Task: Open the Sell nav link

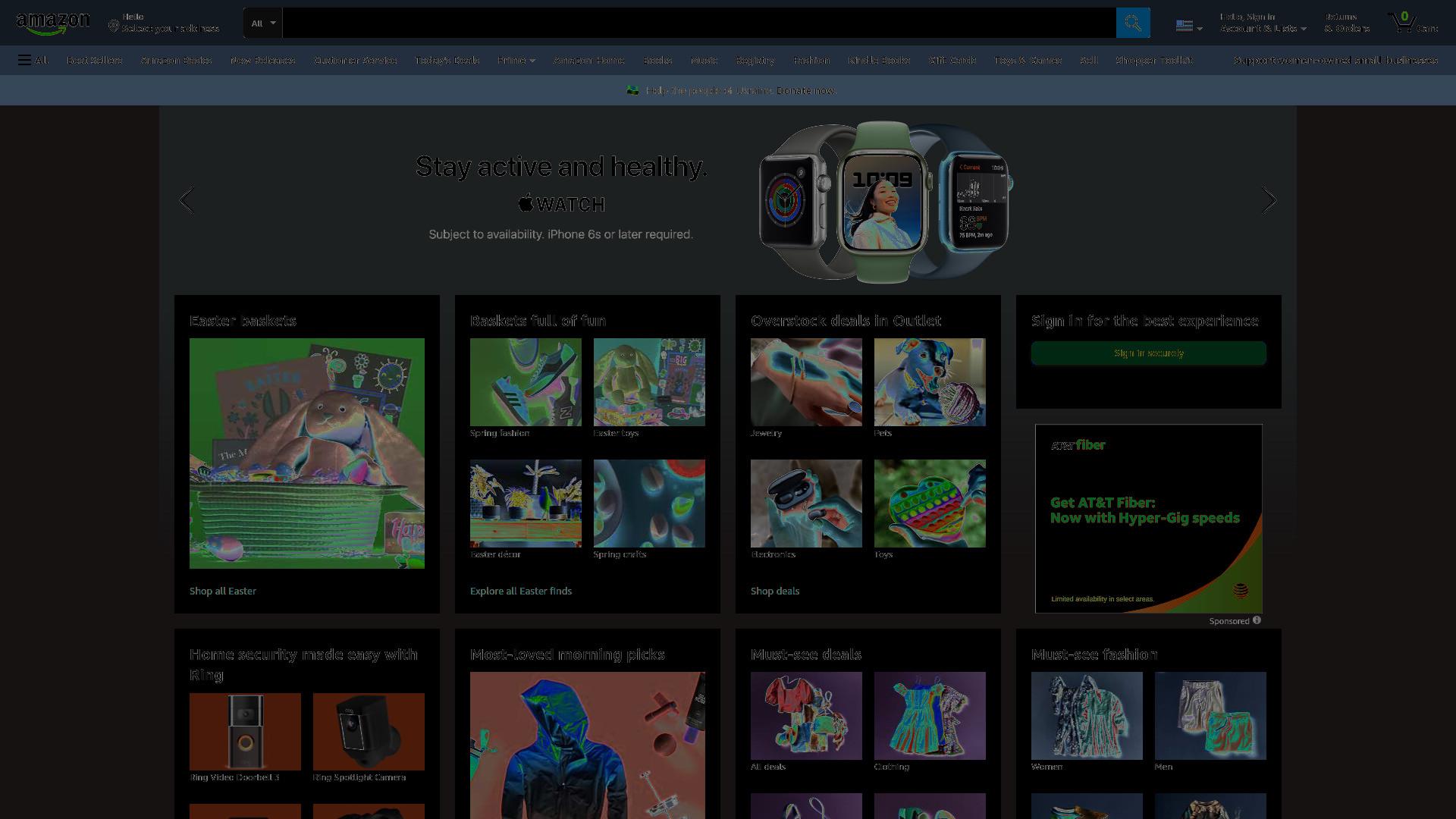Action: [1088, 60]
